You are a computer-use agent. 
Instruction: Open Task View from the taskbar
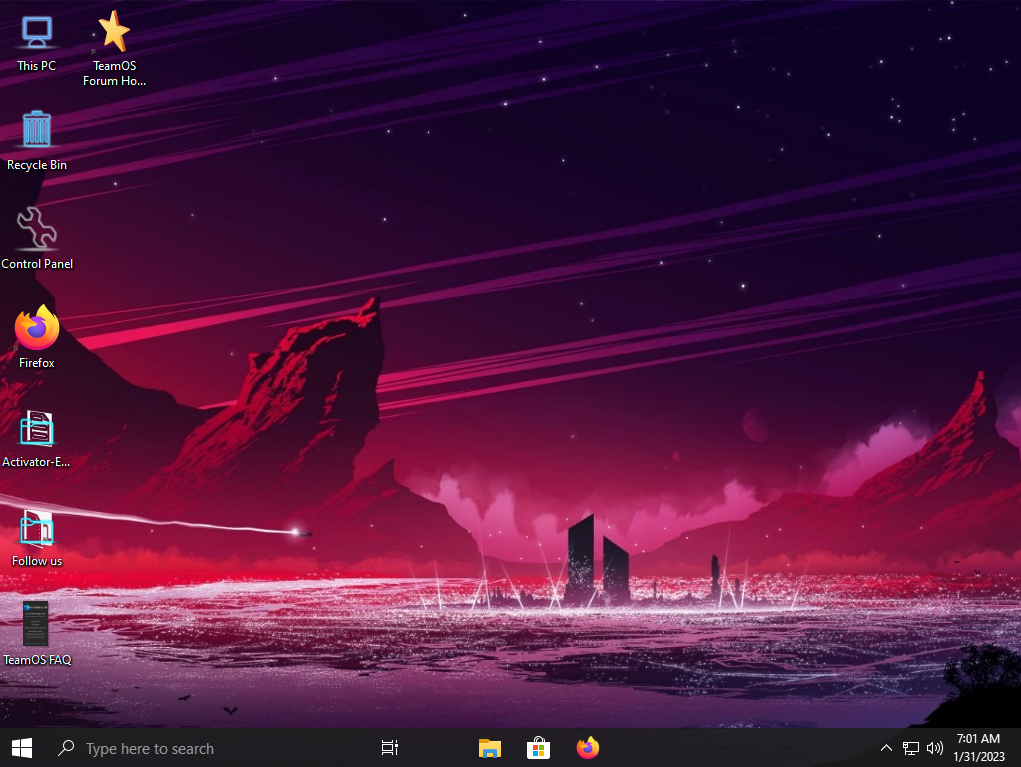pyautogui.click(x=389, y=748)
